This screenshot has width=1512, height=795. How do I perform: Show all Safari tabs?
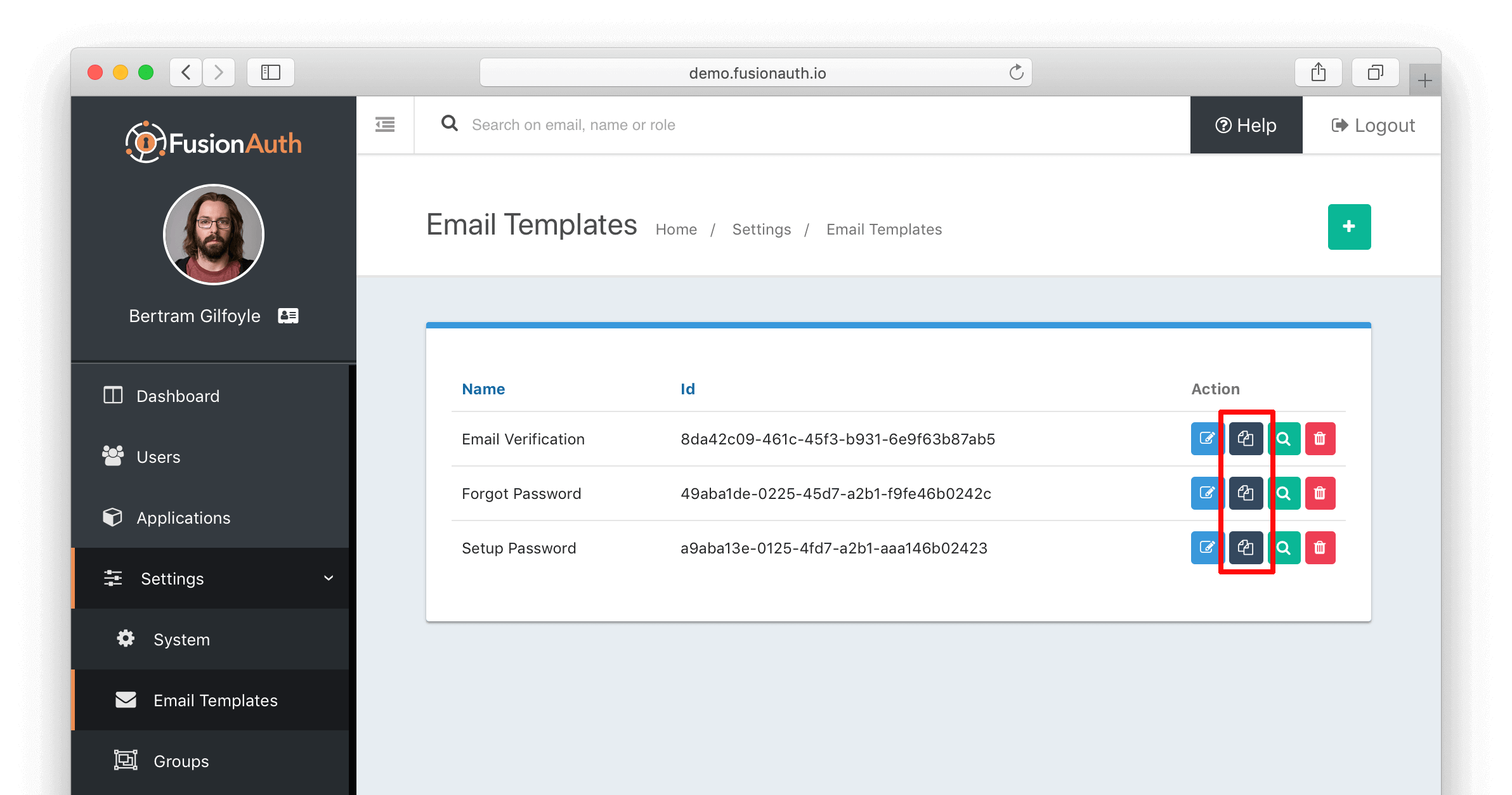coord(1376,72)
